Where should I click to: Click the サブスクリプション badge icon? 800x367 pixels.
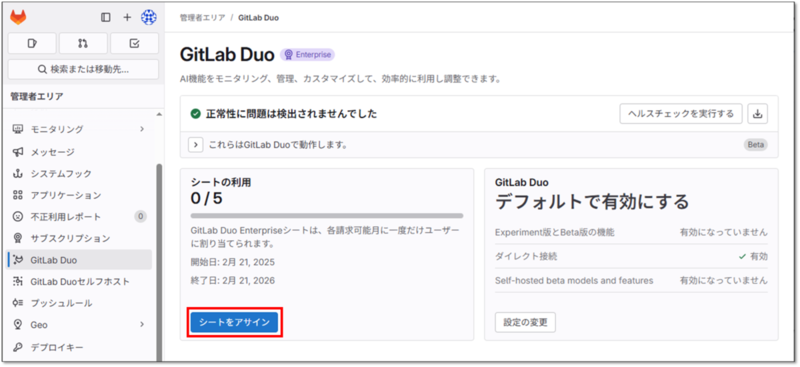[x=18, y=238]
